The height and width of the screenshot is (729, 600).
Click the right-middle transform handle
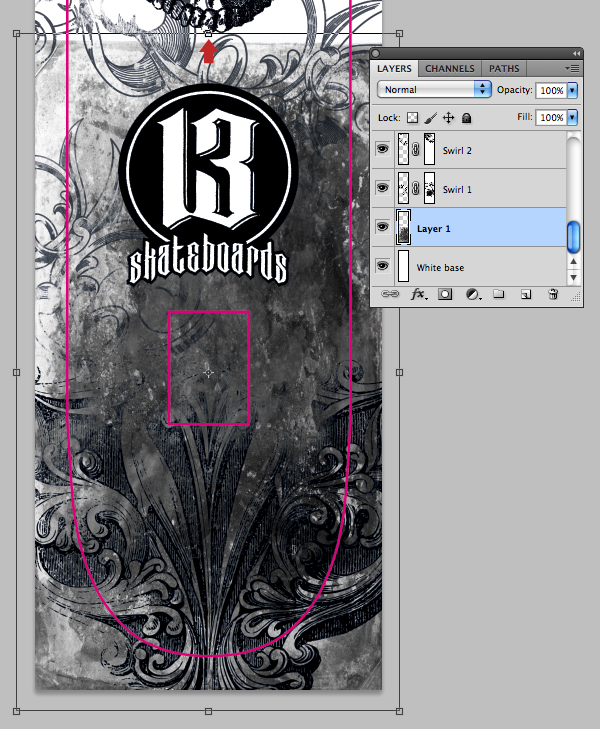[399, 372]
